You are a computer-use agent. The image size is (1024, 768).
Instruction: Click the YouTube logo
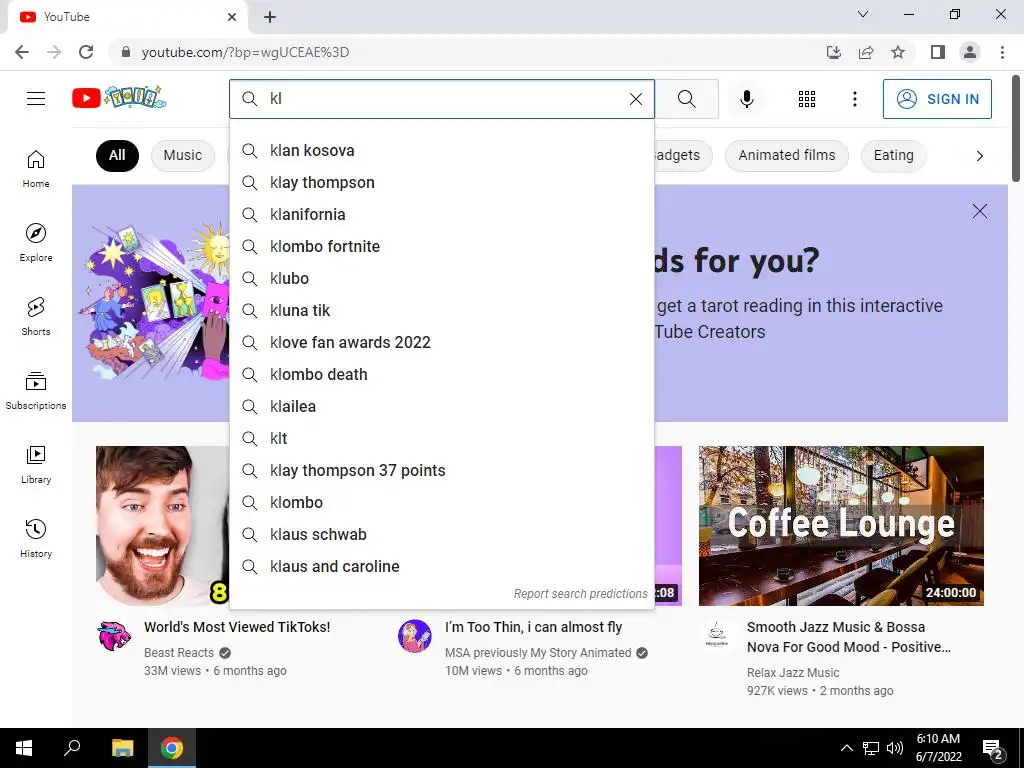(x=119, y=98)
